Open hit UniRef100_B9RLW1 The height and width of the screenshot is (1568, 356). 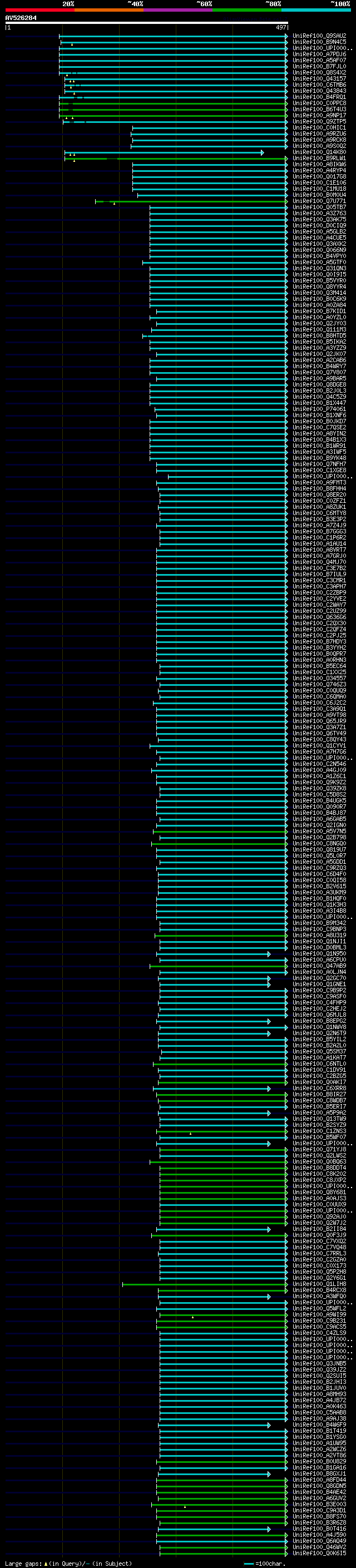tap(319, 159)
